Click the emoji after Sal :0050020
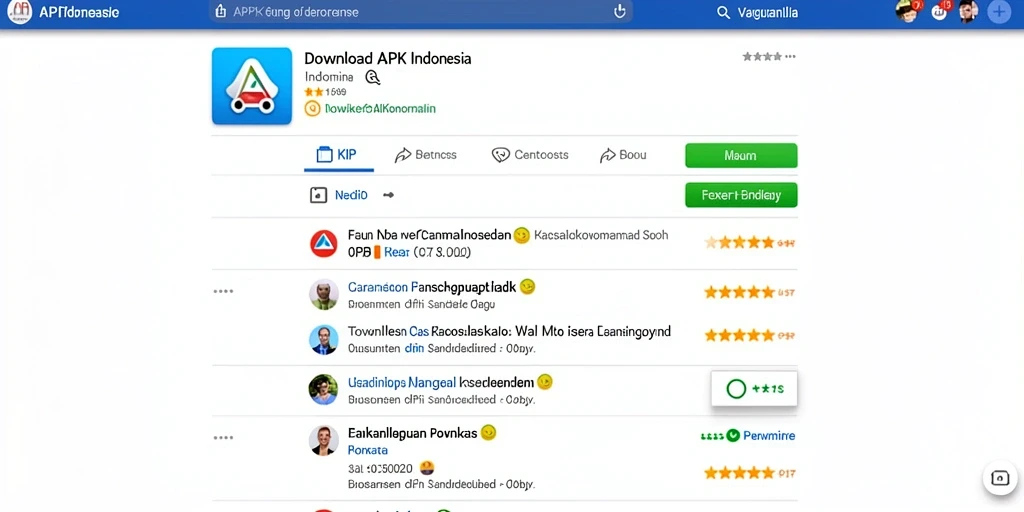The height and width of the screenshot is (512, 1024). 426,467
